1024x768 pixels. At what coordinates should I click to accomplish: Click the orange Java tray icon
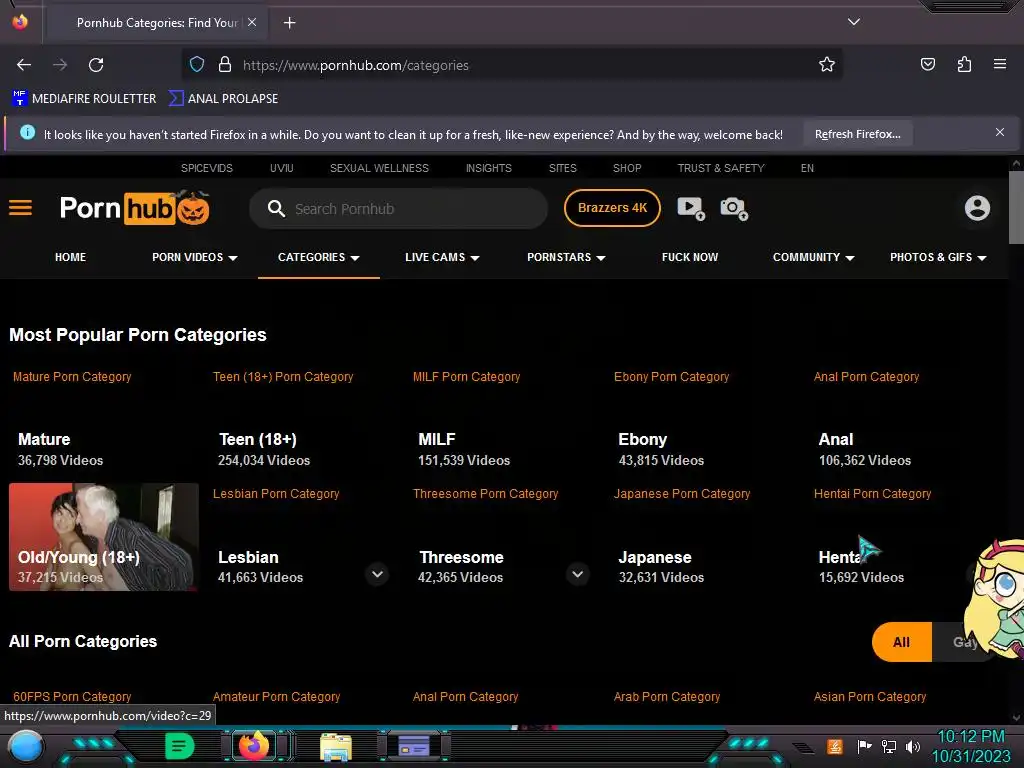point(835,746)
